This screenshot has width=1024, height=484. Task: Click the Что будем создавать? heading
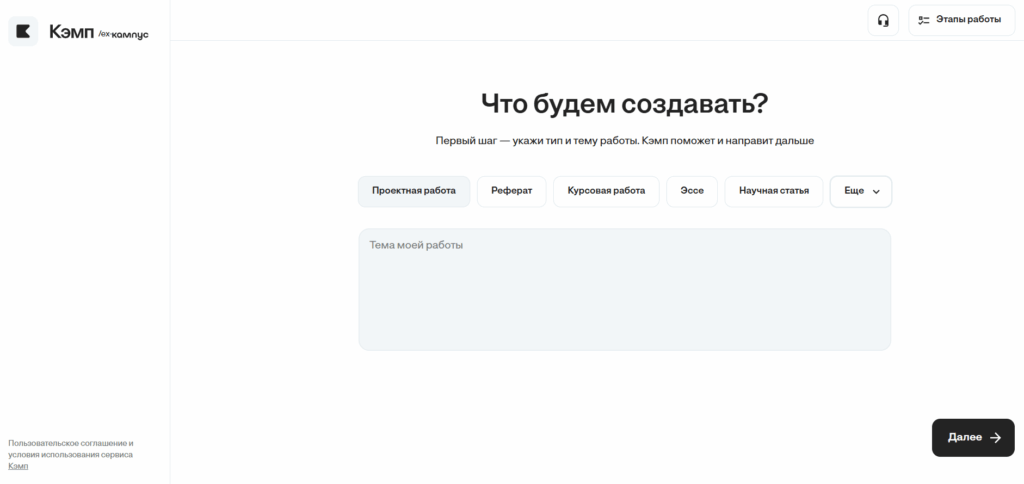pos(624,104)
